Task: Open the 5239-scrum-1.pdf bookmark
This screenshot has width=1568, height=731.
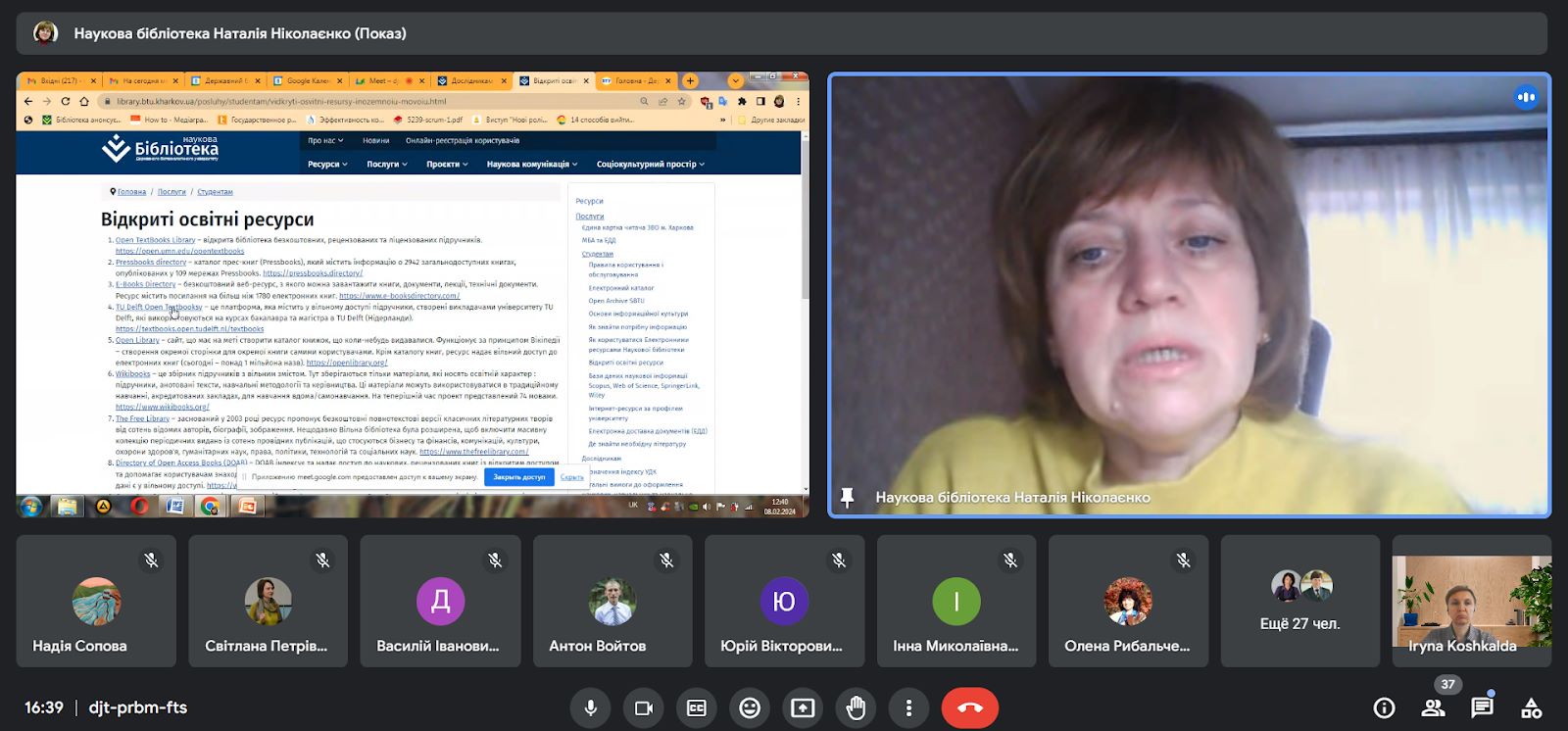Action: coord(428,120)
